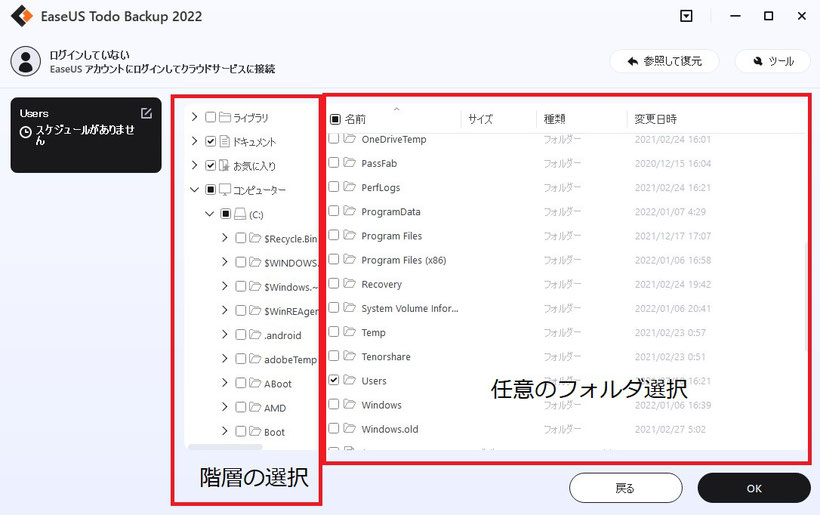Click the 参照して復元 button
Screen dimensions: 820x515
pyautogui.click(x=664, y=61)
